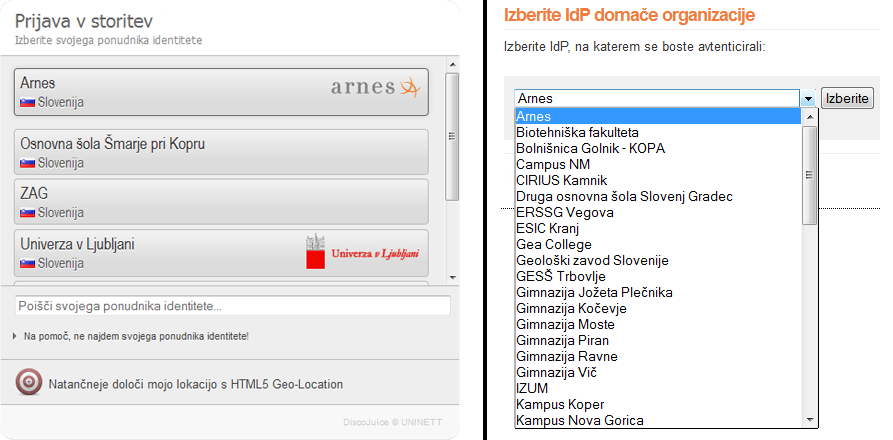
Task: Click flag under Univerza v Ljubljani
Action: coord(27,264)
